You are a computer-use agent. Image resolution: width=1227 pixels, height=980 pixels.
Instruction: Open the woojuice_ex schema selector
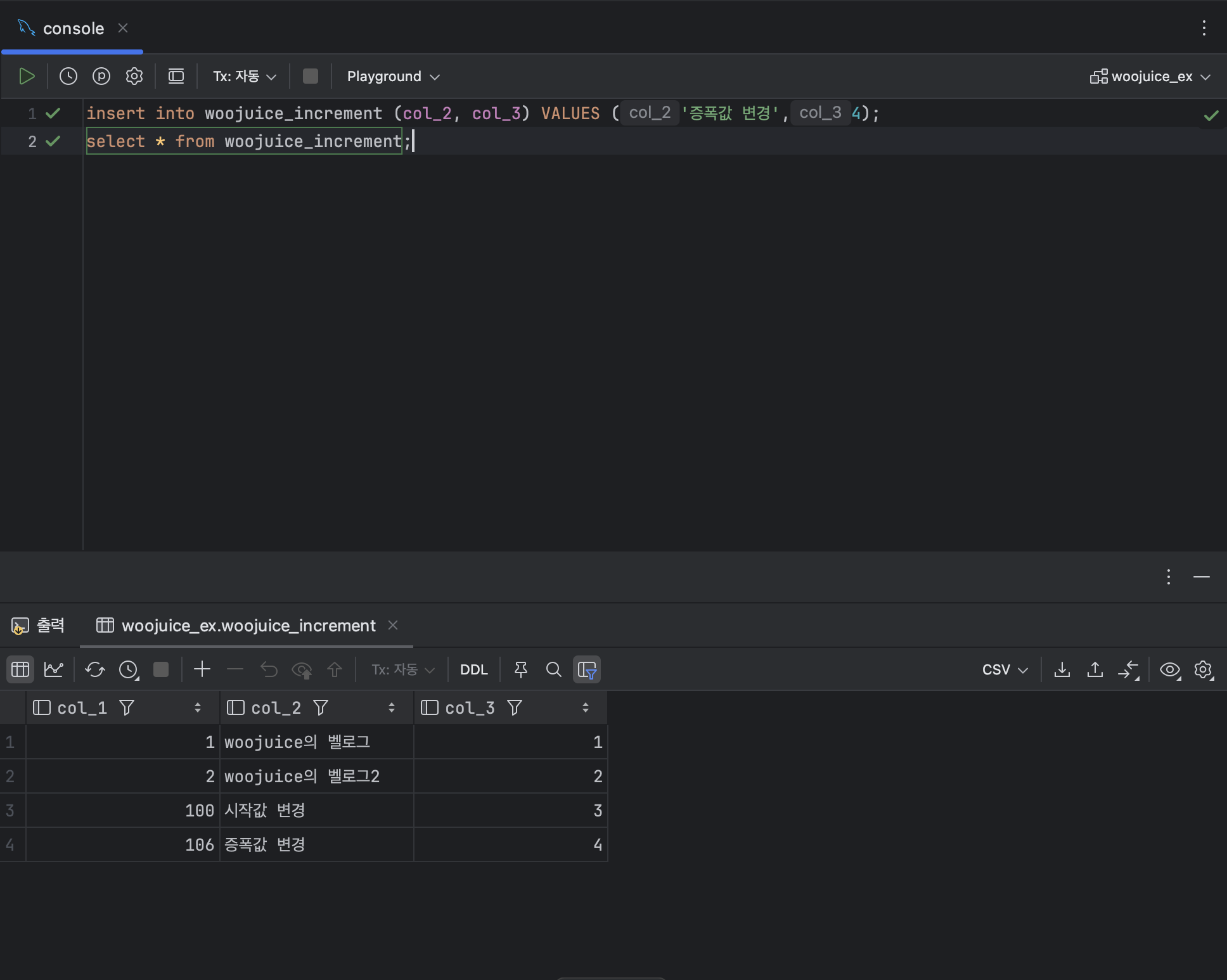coord(1150,76)
